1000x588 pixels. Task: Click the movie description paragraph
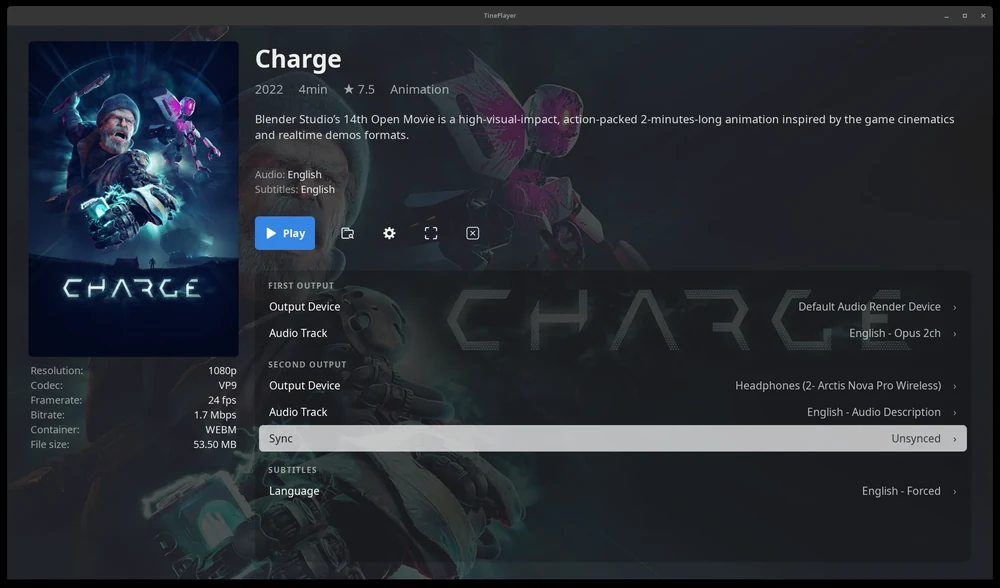[605, 127]
